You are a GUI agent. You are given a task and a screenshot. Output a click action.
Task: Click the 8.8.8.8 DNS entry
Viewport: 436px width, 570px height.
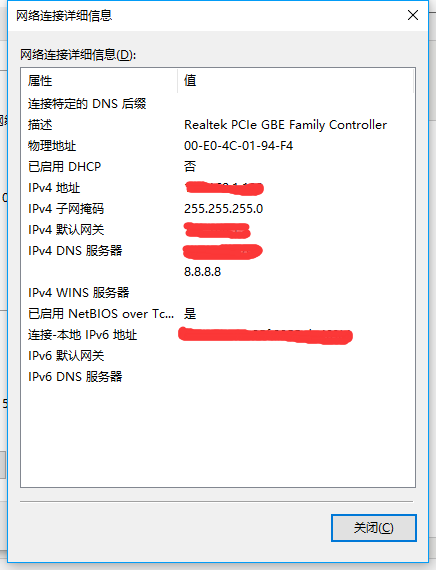click(203, 272)
